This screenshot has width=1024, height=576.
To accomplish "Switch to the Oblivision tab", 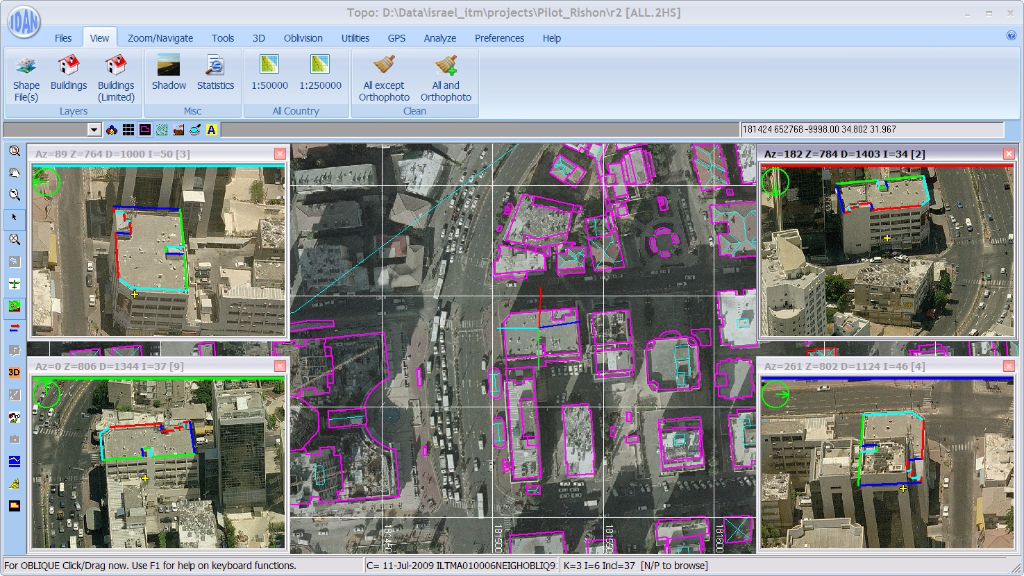I will pyautogui.click(x=303, y=38).
